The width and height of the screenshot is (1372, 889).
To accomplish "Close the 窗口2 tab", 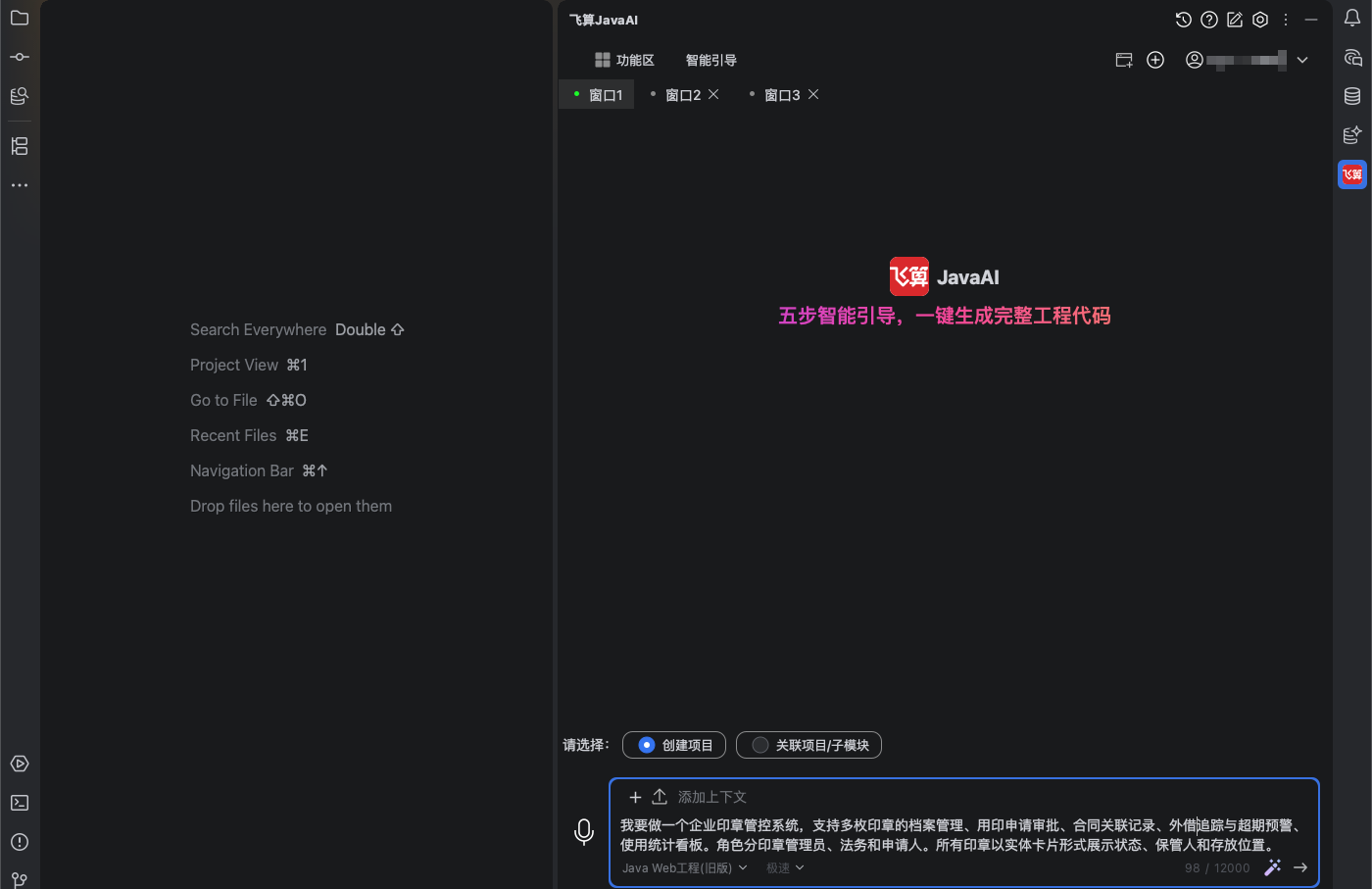I will tap(713, 94).
